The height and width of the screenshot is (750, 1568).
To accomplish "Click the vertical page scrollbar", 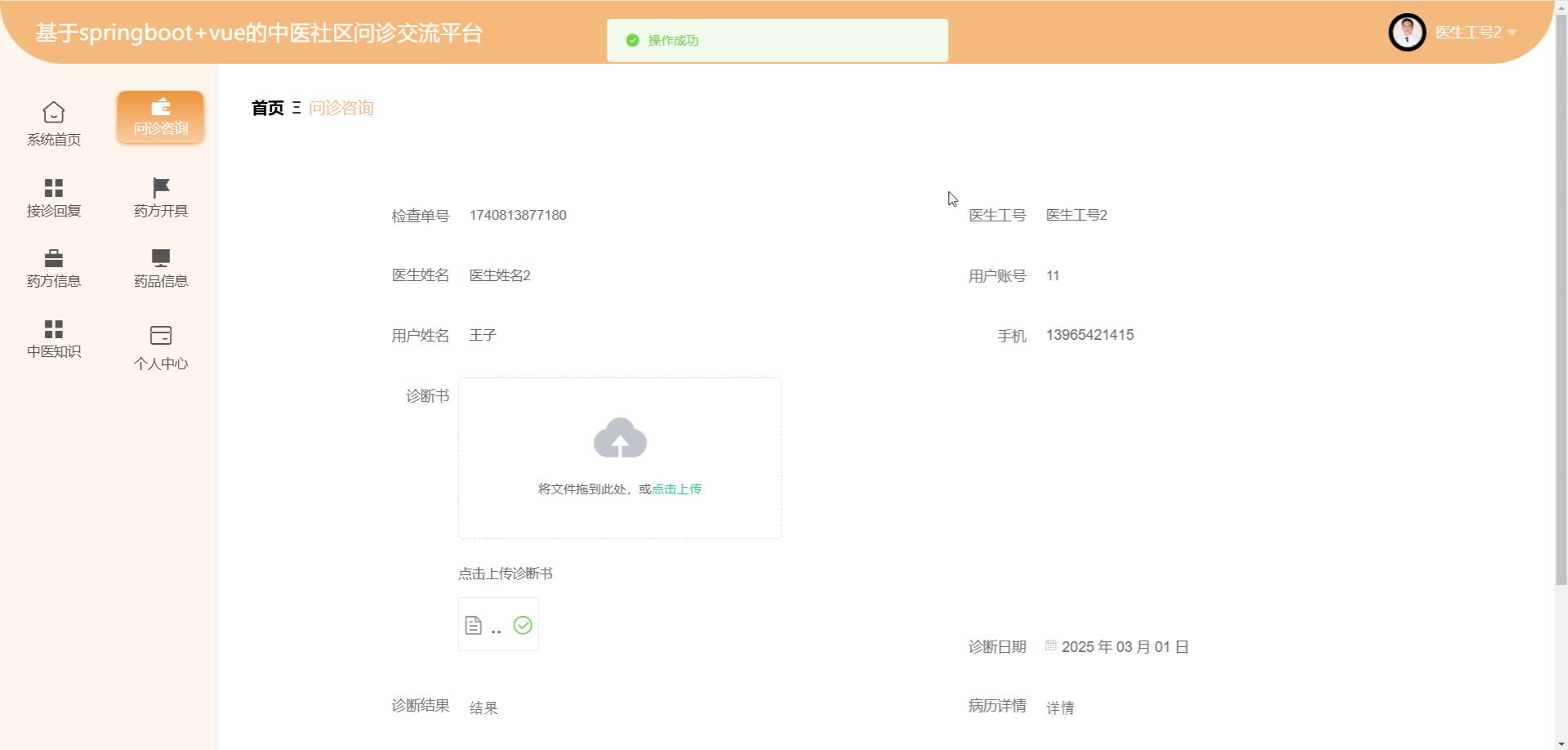I will (1561, 327).
